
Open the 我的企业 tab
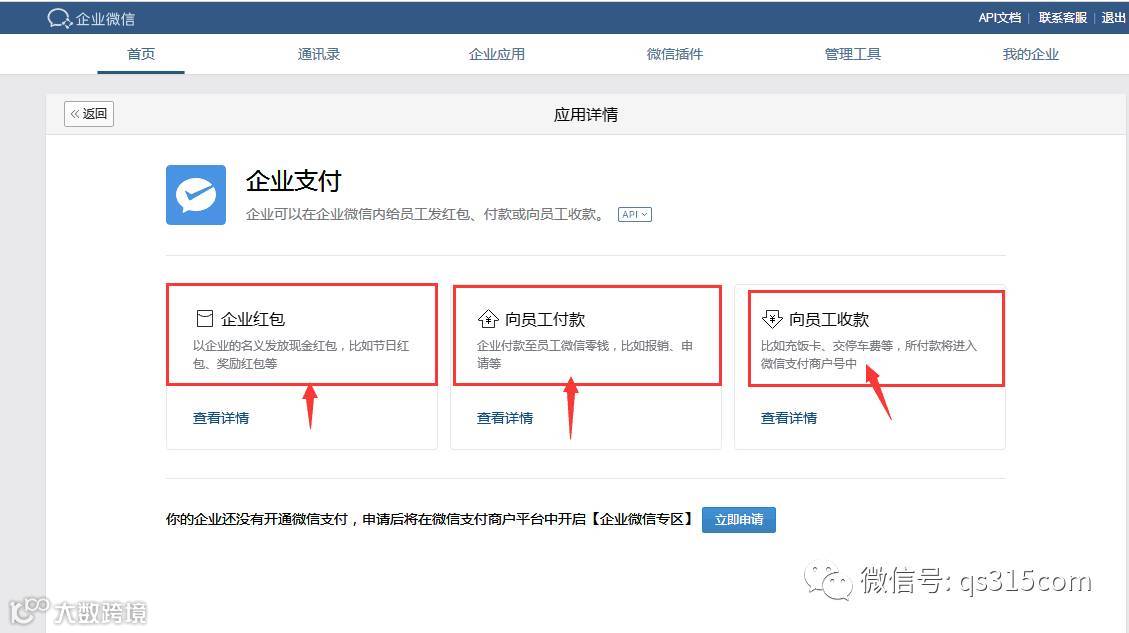click(1030, 54)
